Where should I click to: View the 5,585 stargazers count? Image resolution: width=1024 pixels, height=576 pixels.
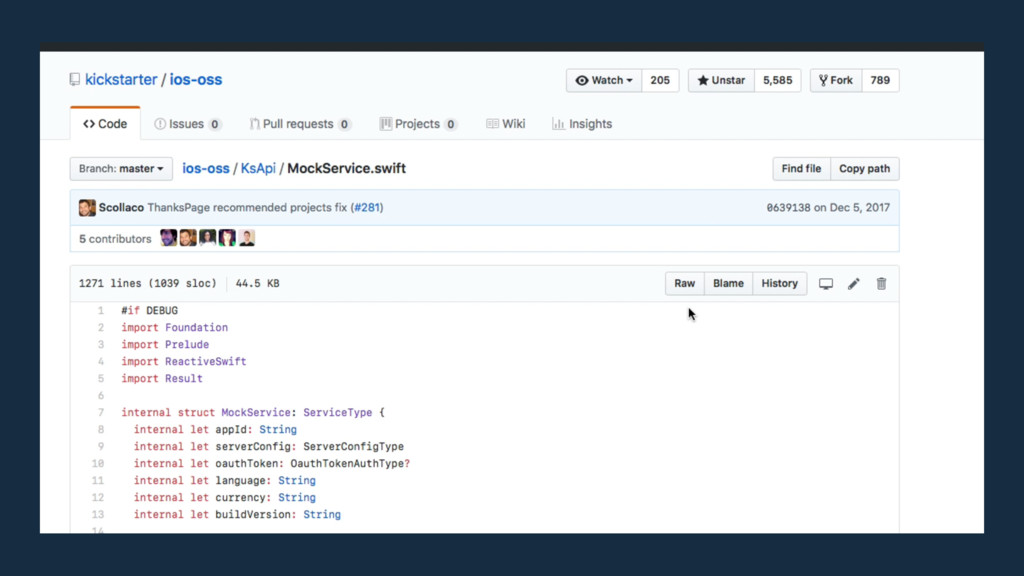pos(777,80)
